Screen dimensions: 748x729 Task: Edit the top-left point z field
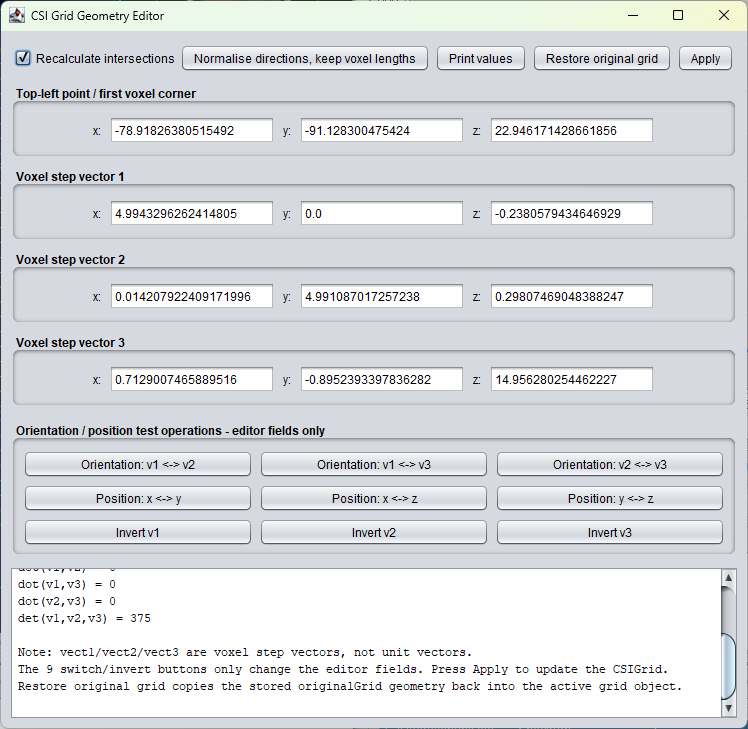pyautogui.click(x=571, y=130)
